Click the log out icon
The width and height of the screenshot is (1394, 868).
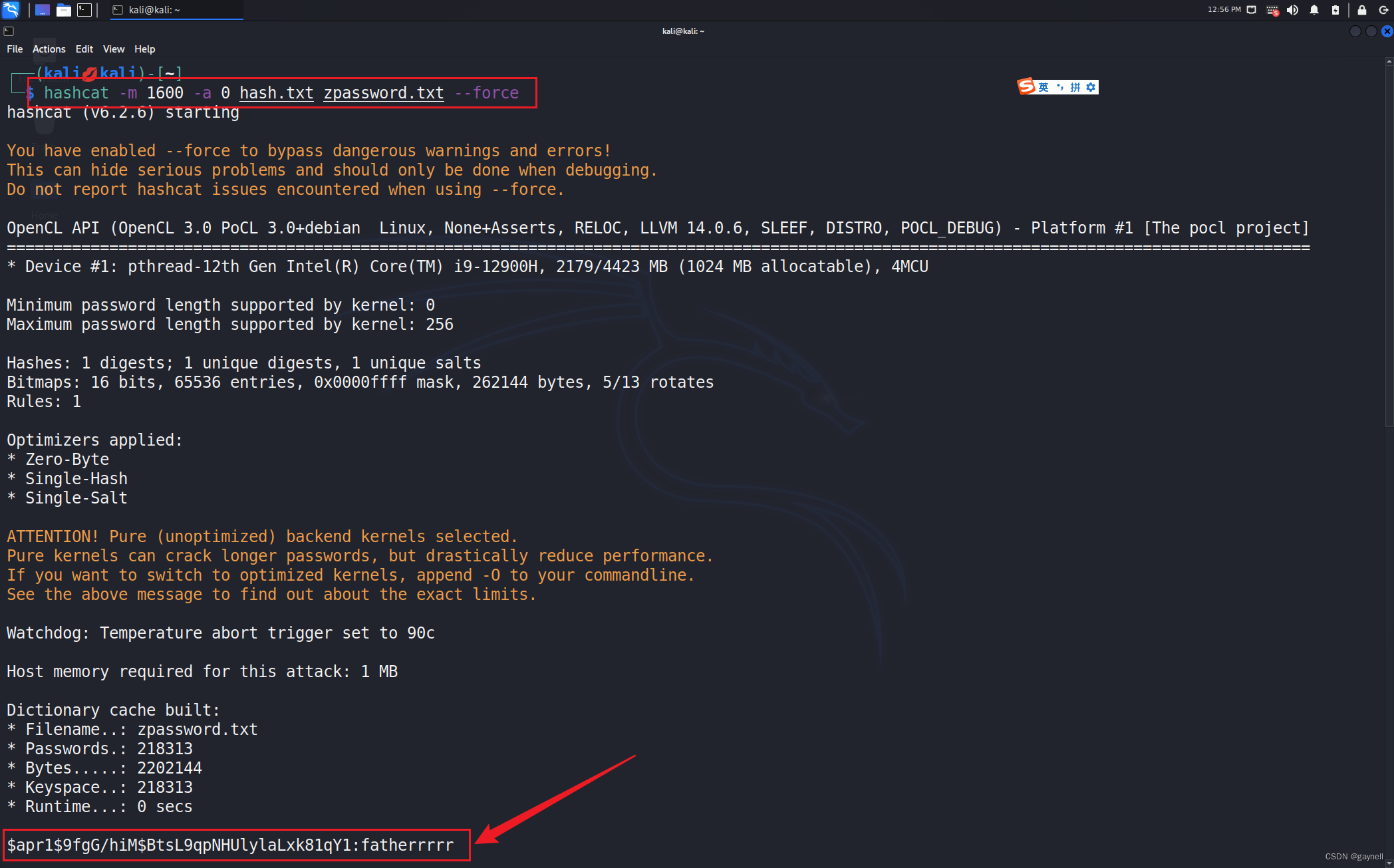click(1383, 10)
